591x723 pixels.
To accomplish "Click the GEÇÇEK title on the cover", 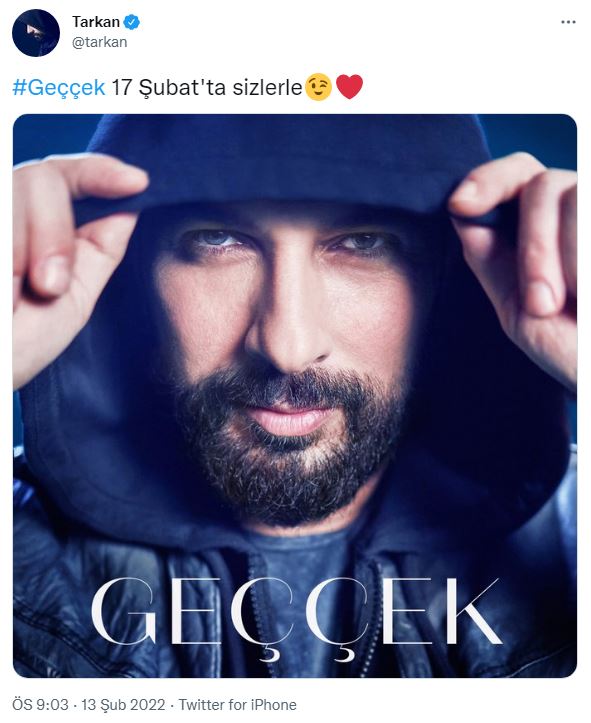I will tap(296, 616).
